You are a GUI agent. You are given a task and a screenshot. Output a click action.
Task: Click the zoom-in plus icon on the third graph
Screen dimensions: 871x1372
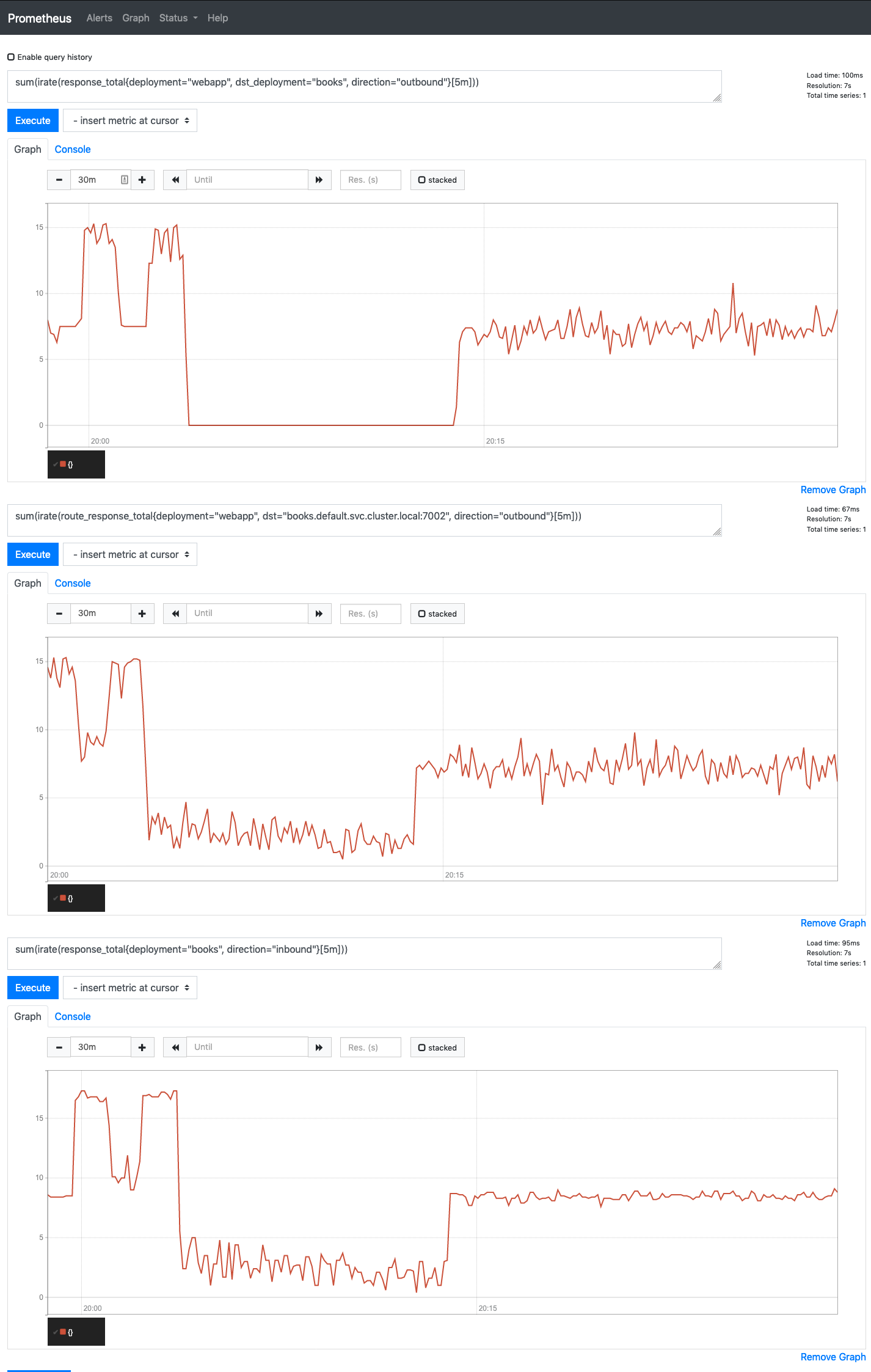pos(142,1046)
